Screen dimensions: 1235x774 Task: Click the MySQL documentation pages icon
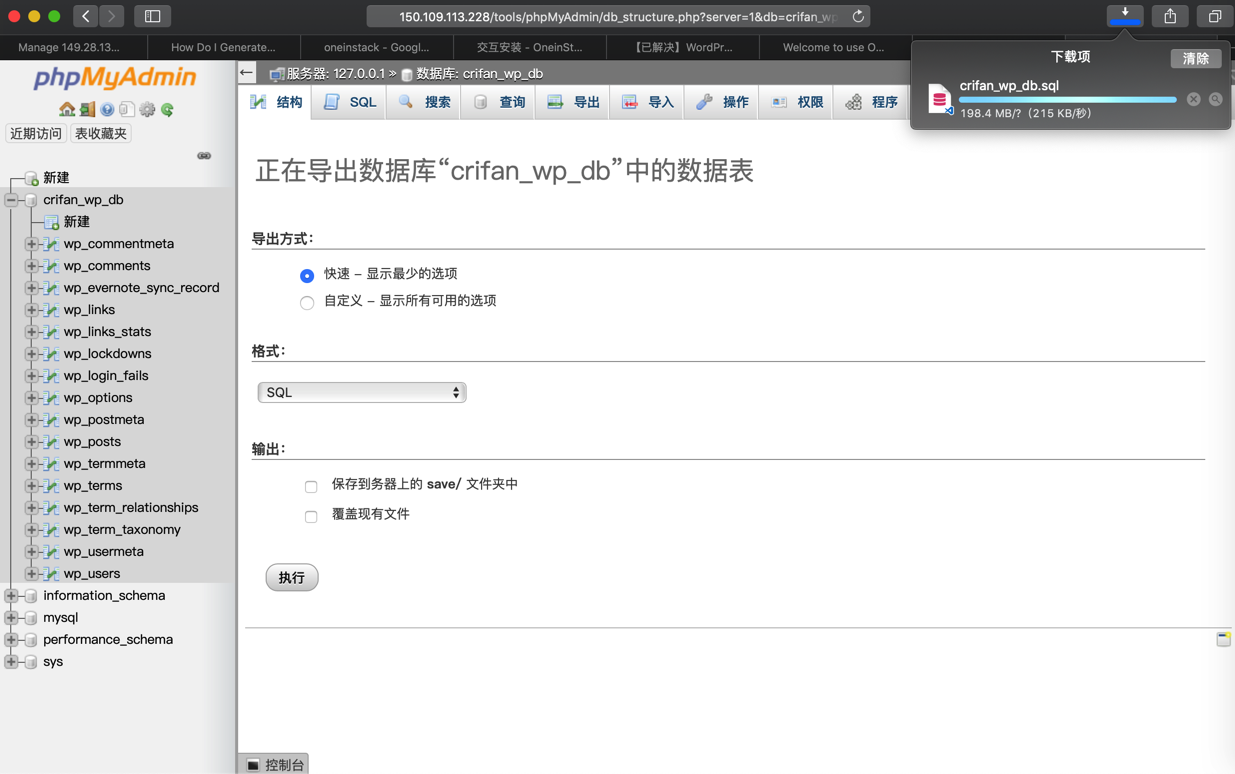tap(127, 109)
